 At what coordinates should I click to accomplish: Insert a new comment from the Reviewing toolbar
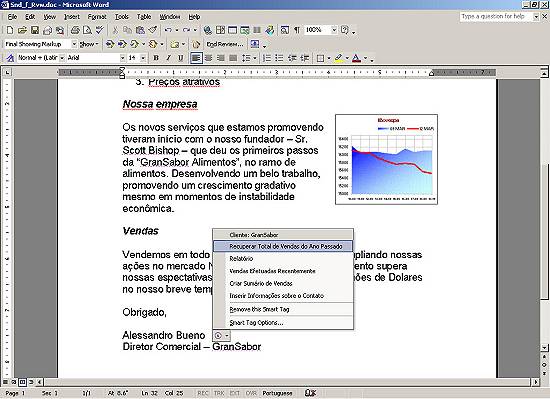(x=174, y=44)
